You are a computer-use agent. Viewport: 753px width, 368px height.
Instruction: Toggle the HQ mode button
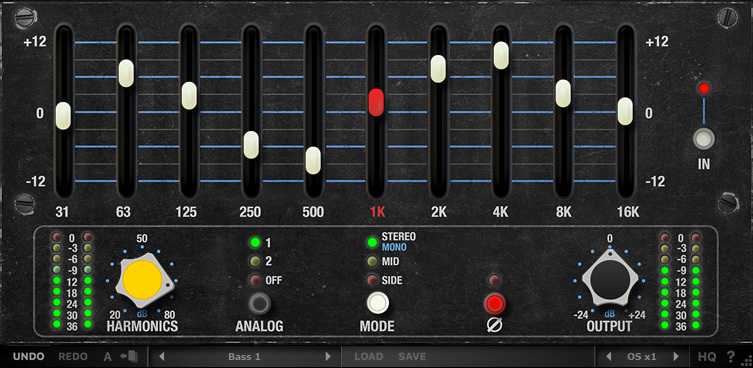[x=707, y=356]
